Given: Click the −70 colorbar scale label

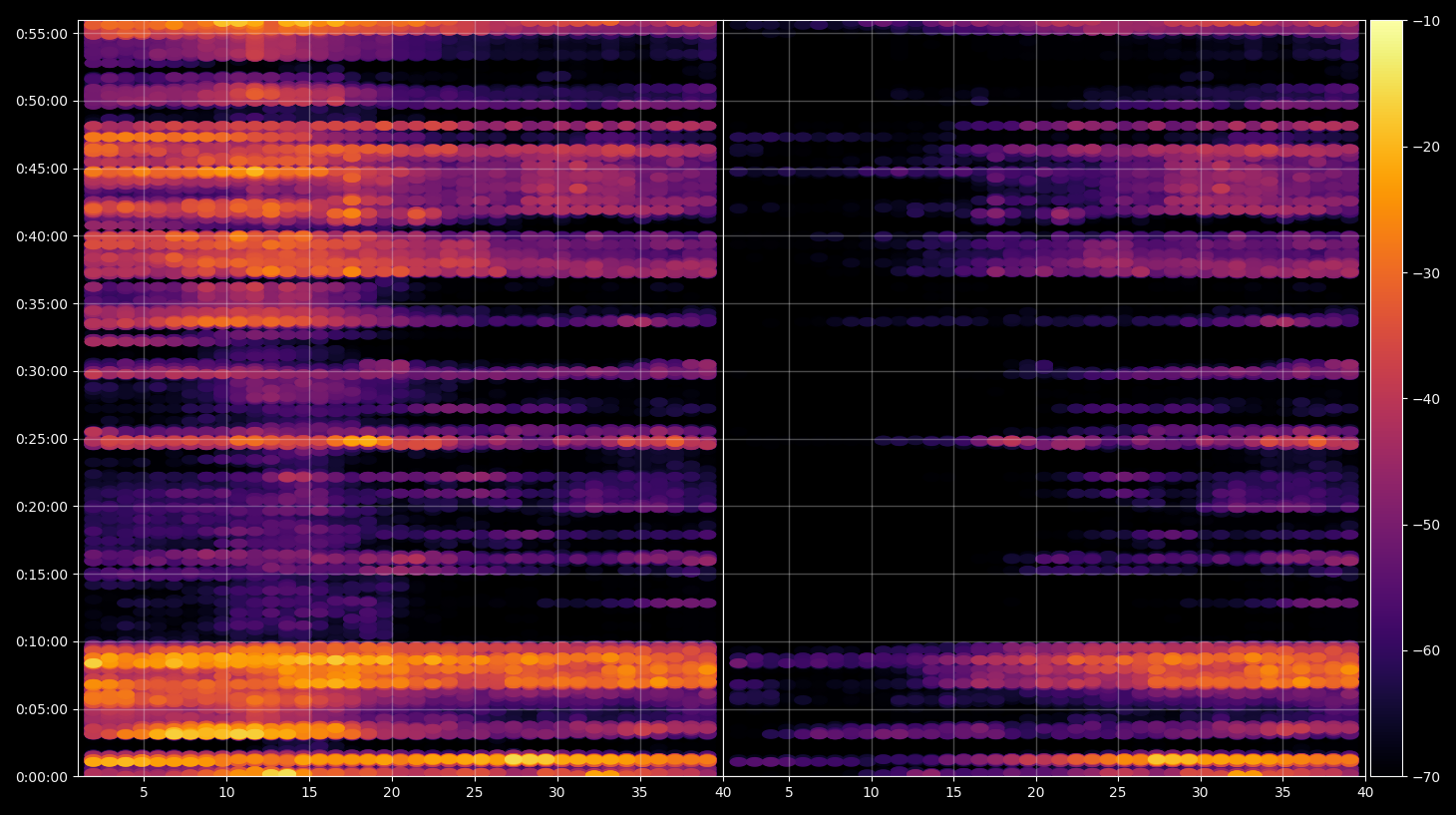Looking at the screenshot, I should [x=1427, y=777].
